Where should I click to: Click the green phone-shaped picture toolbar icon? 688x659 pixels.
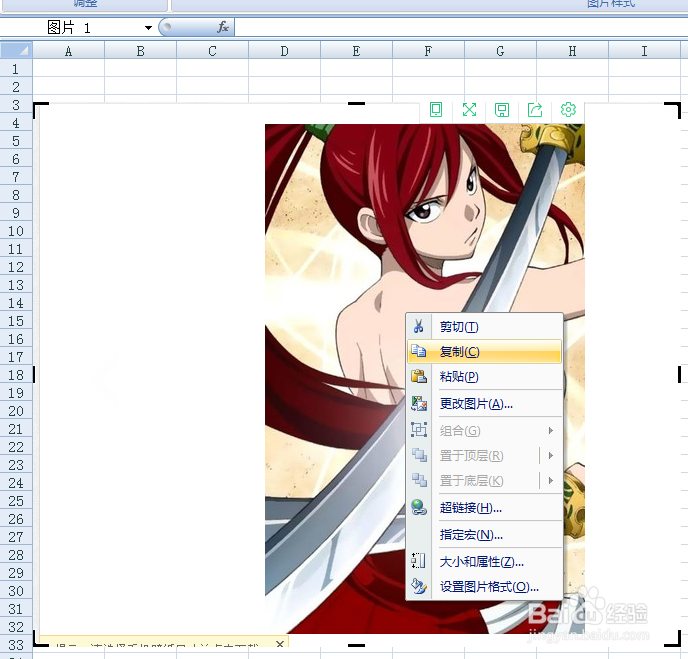pyautogui.click(x=436, y=109)
